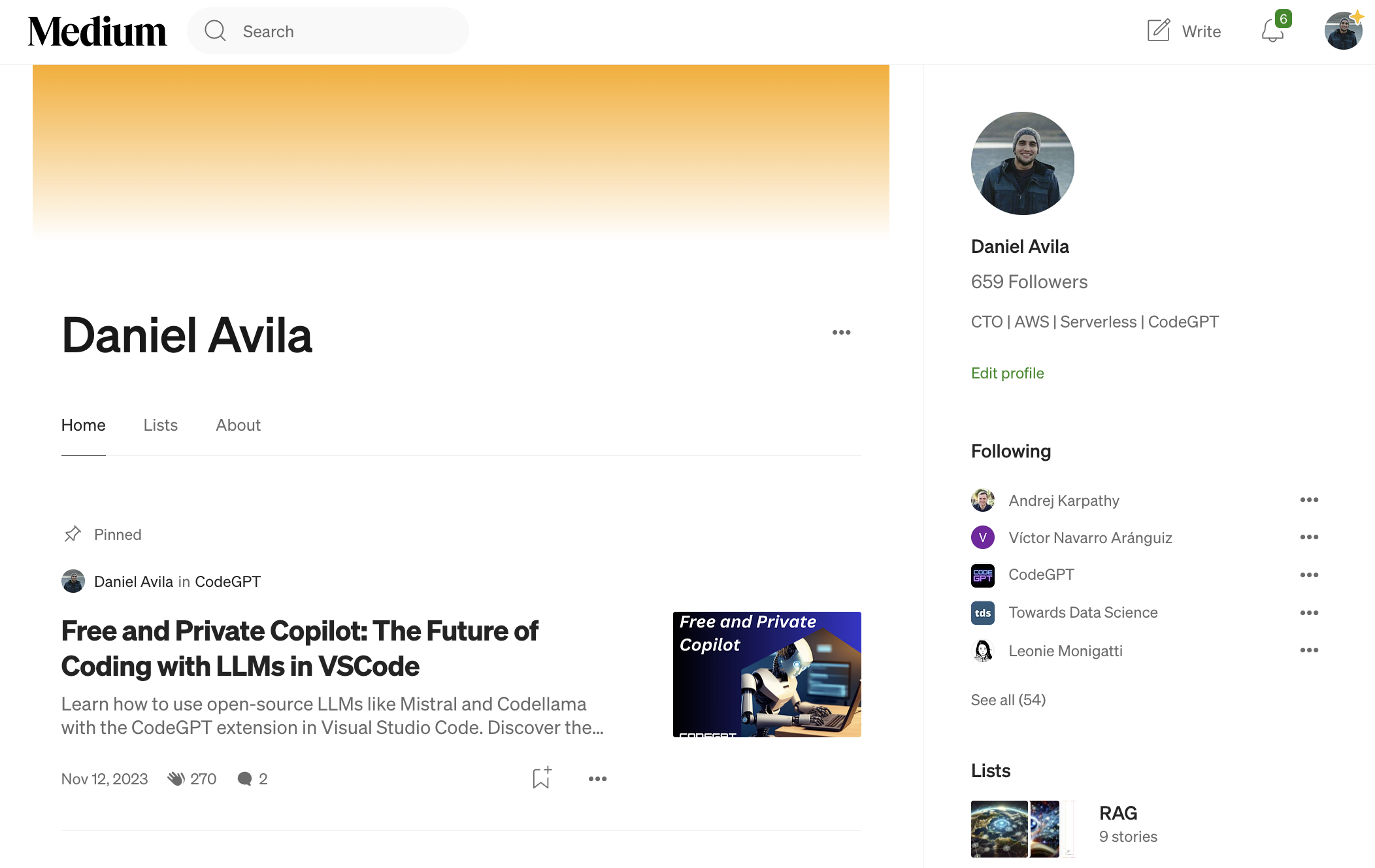Open the notifications bell
This screenshot has width=1375, height=868.
[x=1272, y=31]
